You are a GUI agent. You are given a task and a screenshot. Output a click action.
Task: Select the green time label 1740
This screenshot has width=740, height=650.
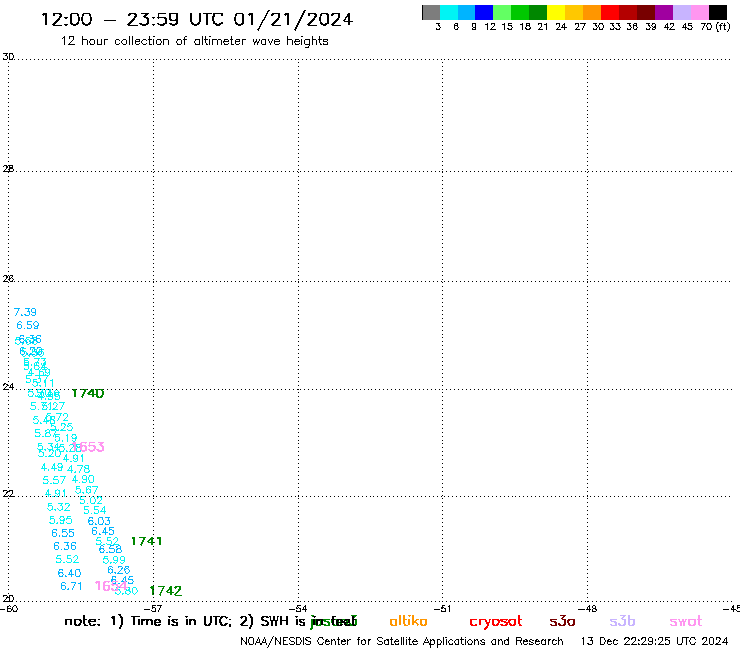(x=88, y=393)
